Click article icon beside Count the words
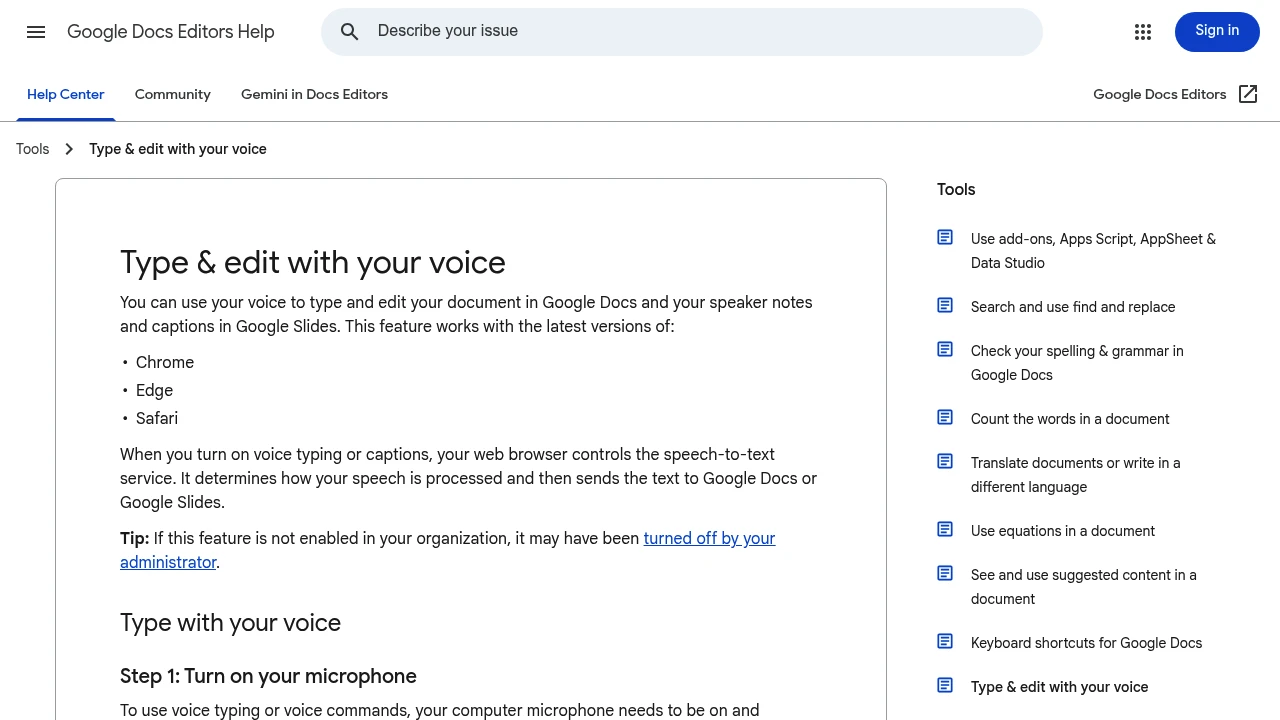This screenshot has width=1280, height=720. 945,417
